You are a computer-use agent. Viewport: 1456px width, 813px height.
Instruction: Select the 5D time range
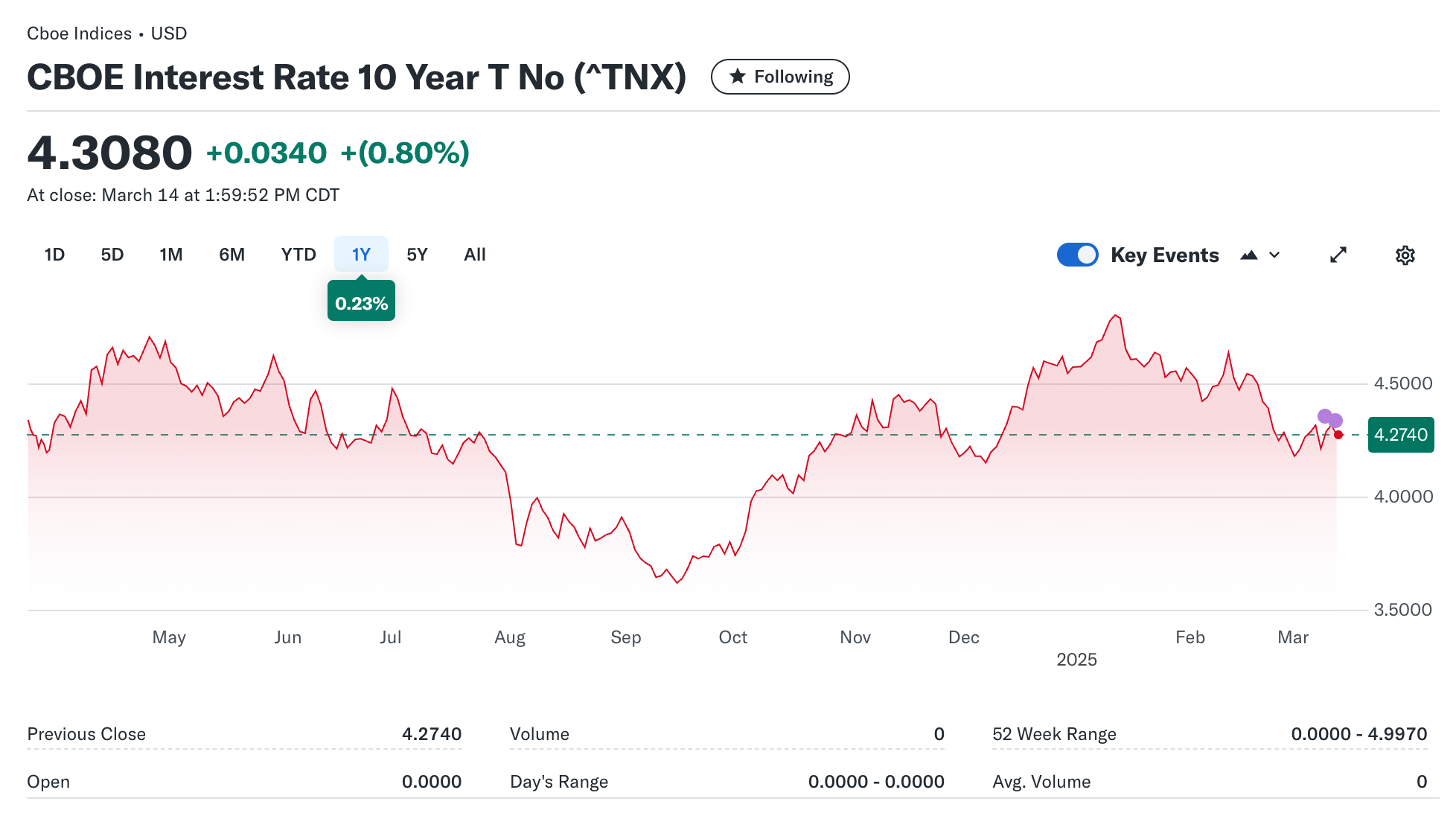click(x=112, y=255)
